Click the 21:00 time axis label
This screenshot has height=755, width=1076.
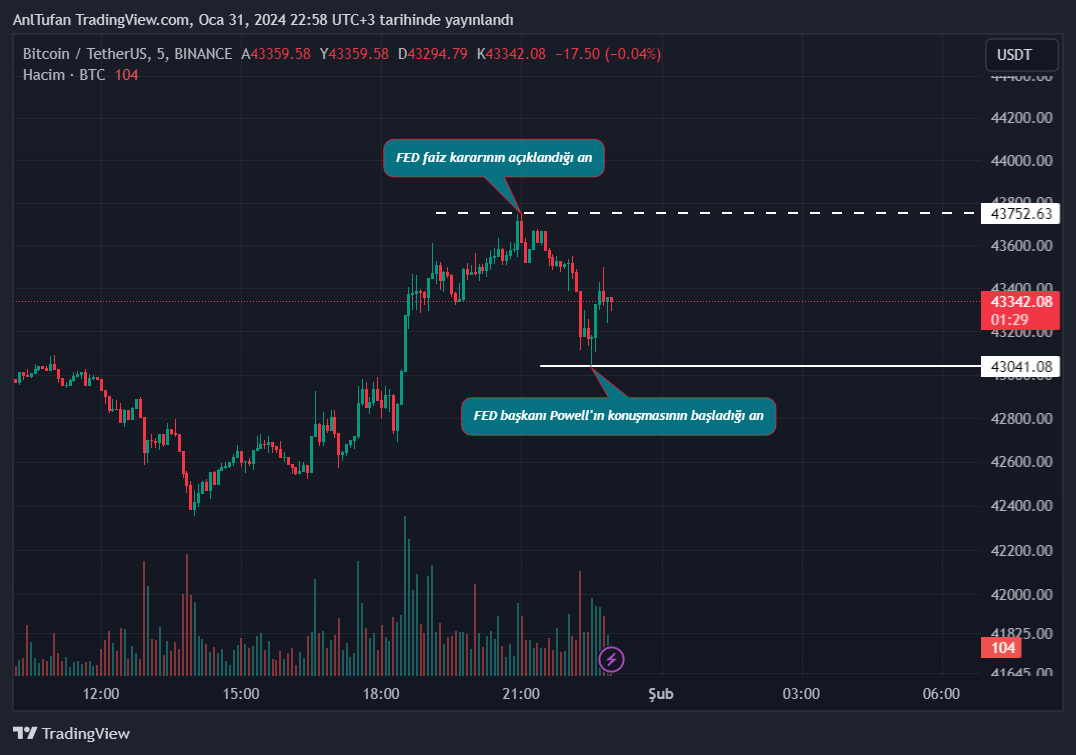pos(521,693)
